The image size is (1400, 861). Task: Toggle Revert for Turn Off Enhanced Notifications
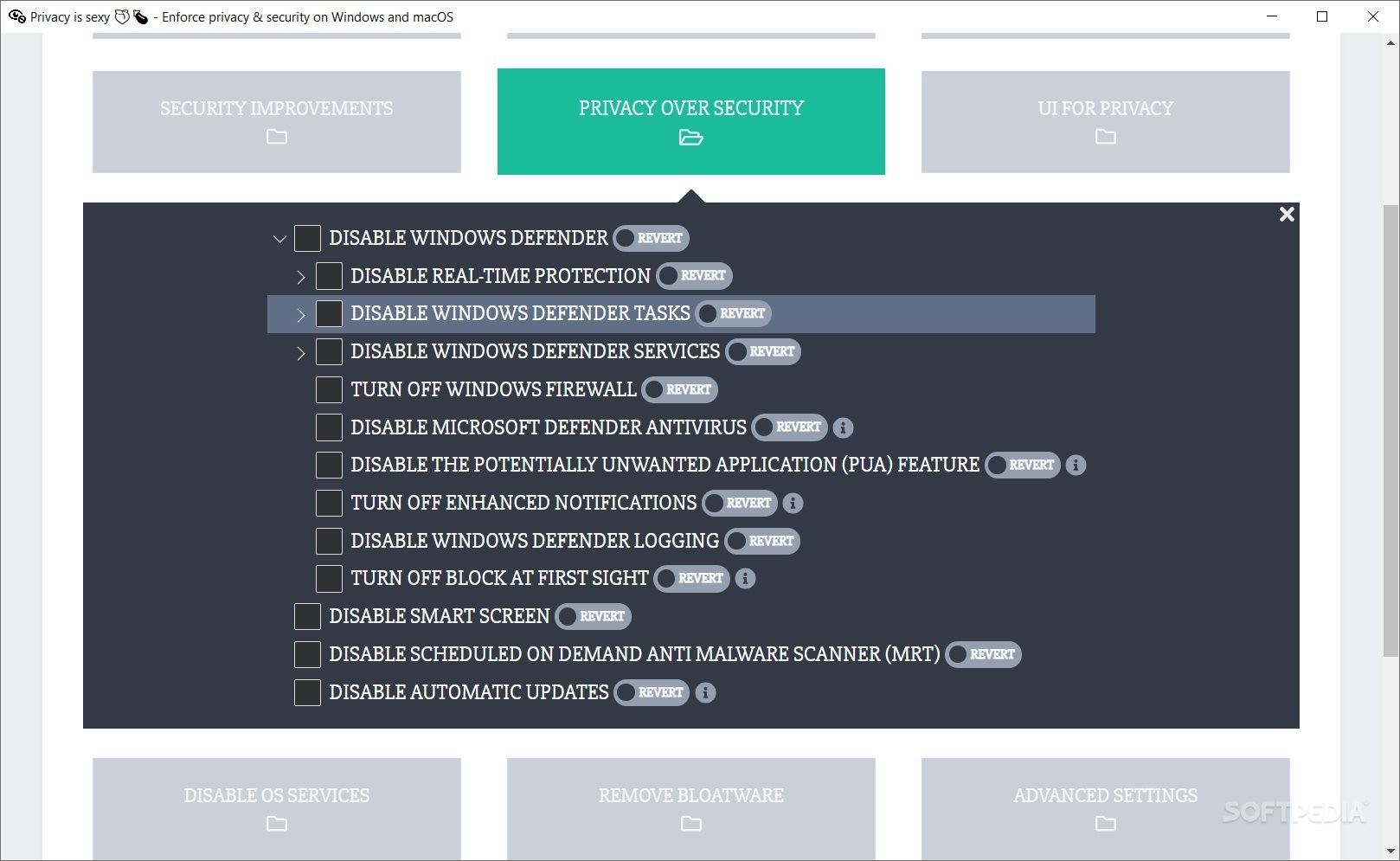click(739, 503)
